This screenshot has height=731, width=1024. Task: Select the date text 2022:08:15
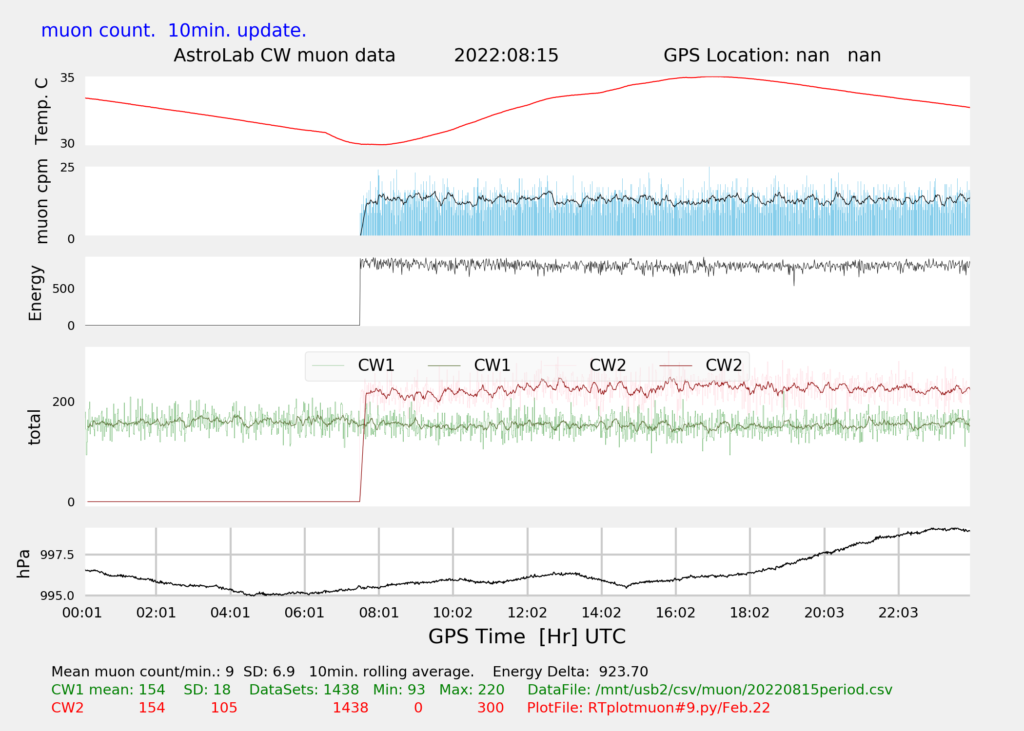click(506, 55)
